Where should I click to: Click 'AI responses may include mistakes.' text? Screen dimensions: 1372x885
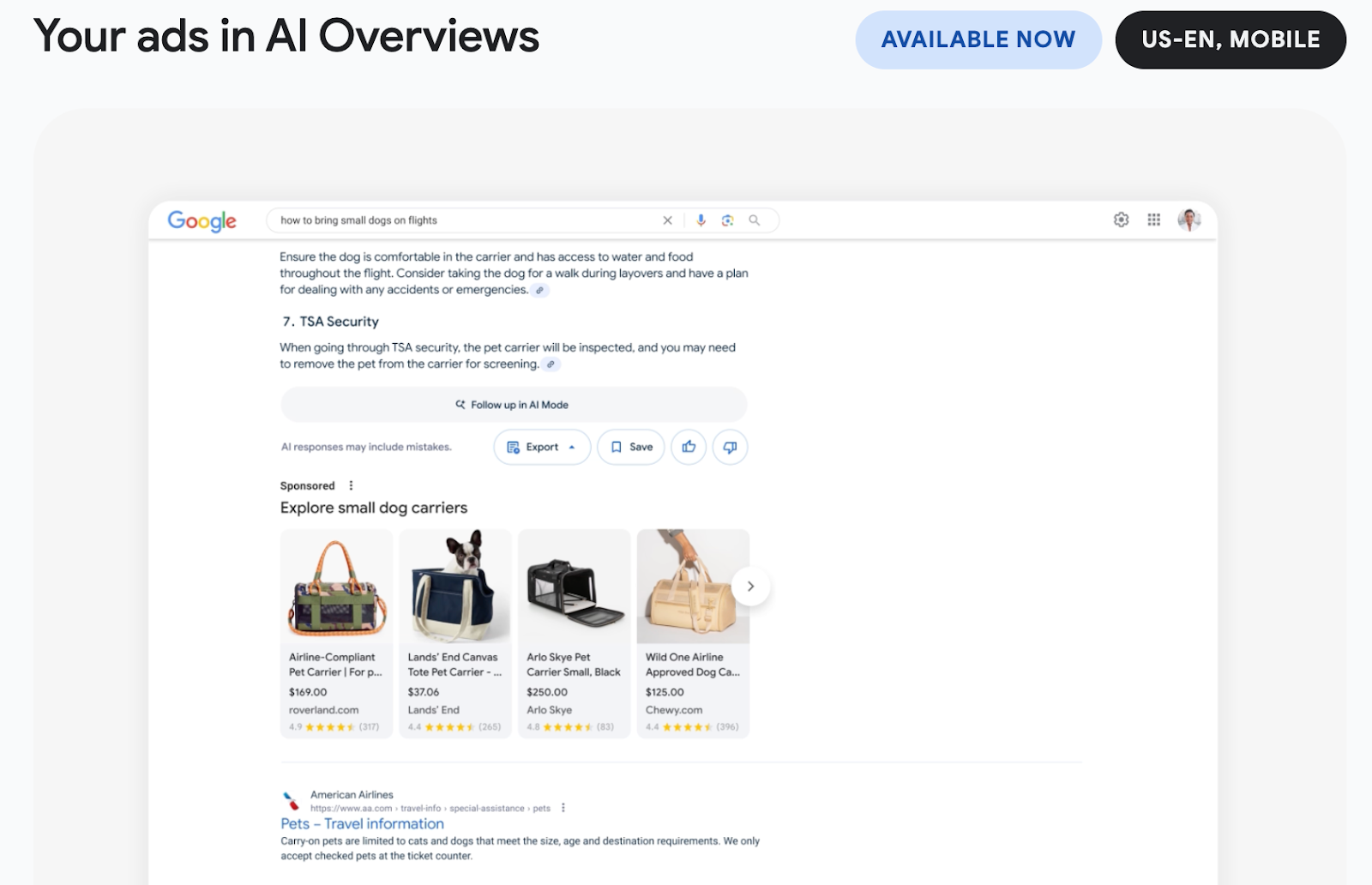[x=366, y=447]
